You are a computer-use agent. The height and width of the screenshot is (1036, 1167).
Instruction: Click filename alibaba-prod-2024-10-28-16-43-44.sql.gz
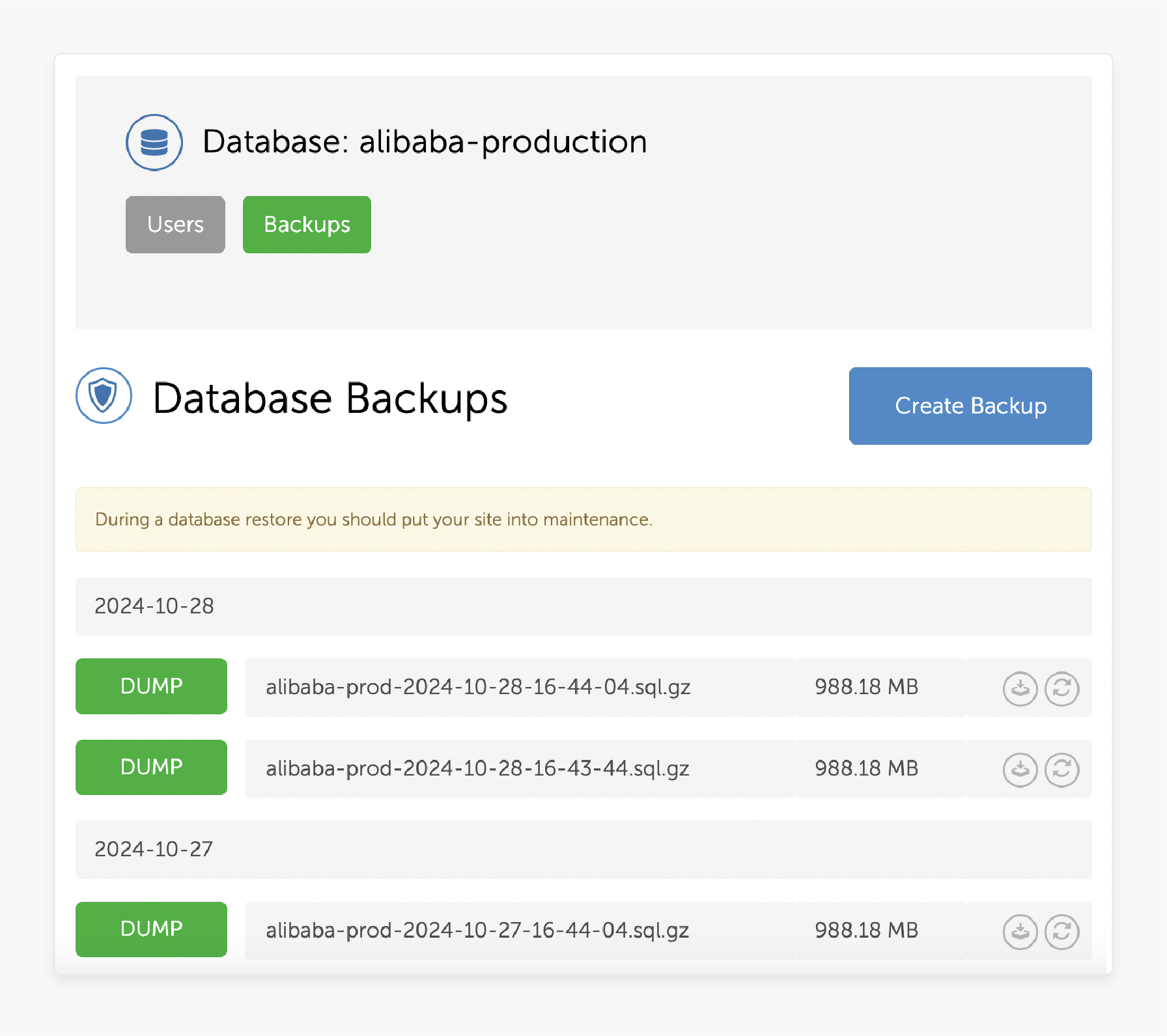tap(477, 769)
